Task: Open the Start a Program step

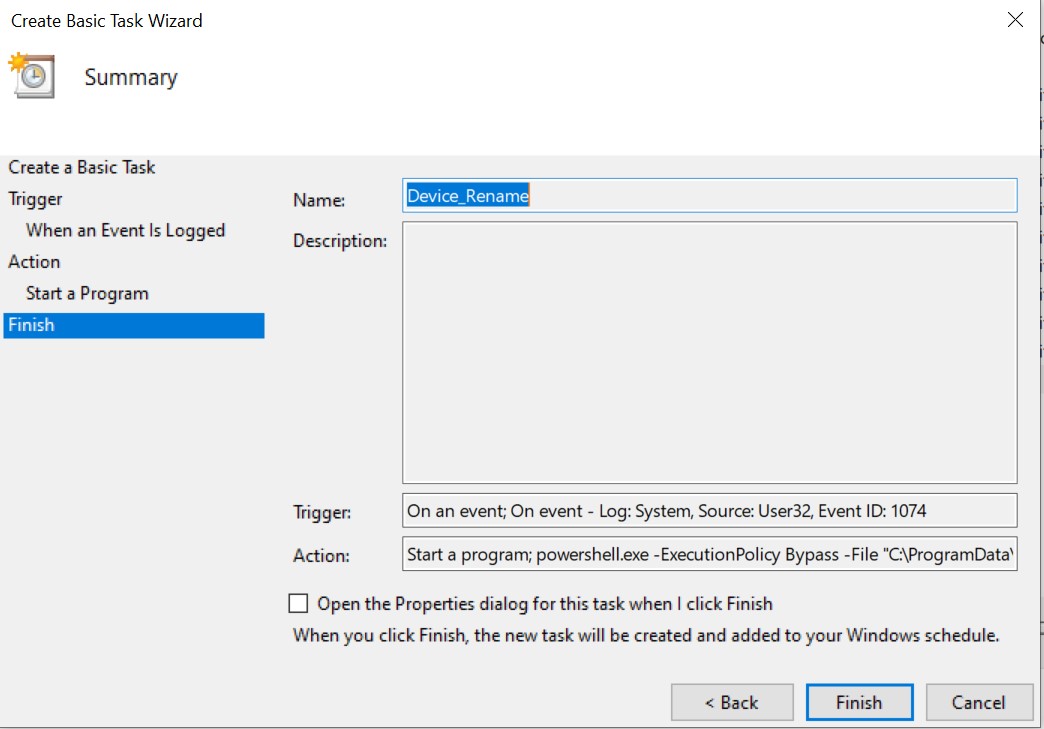Action: click(x=87, y=293)
